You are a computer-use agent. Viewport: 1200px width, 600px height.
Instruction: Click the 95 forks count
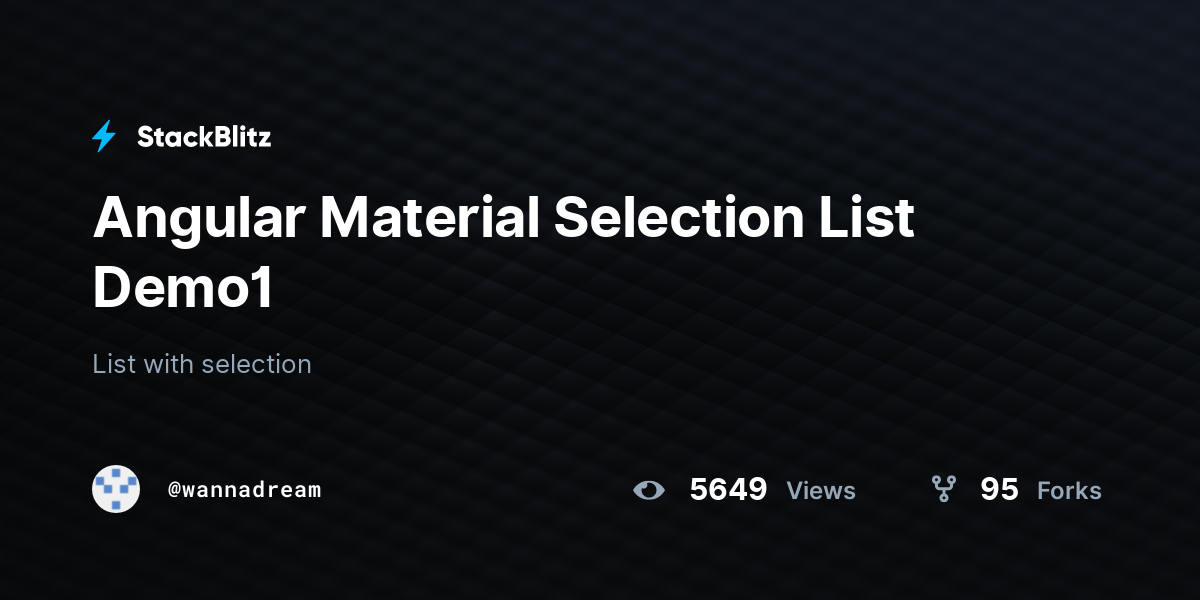(x=999, y=490)
